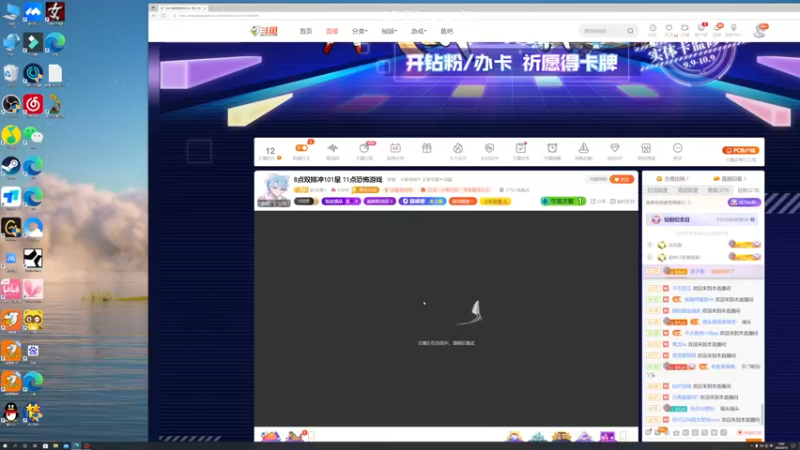The width and height of the screenshot is (800, 450).
Task: Expand the 视频 dropdown in navigation
Action: point(389,31)
